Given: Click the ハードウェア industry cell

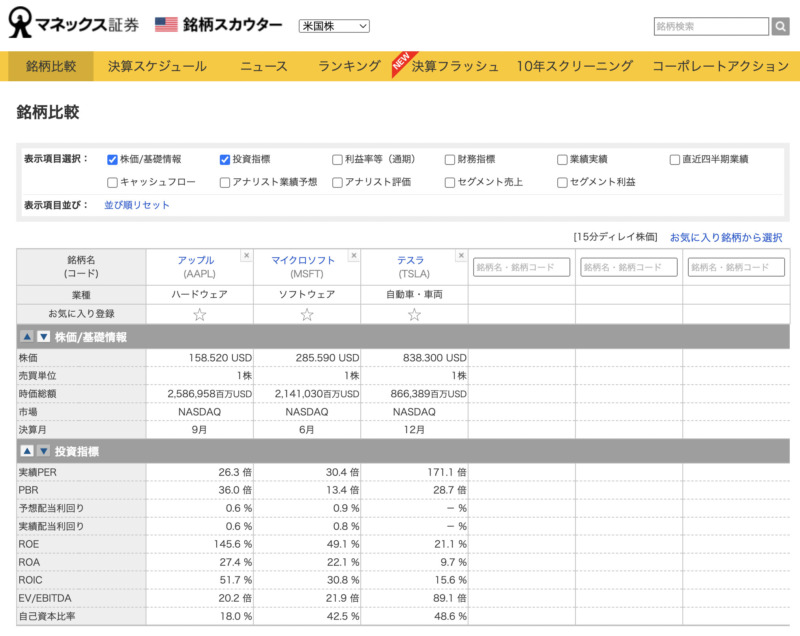Looking at the screenshot, I should tap(199, 294).
